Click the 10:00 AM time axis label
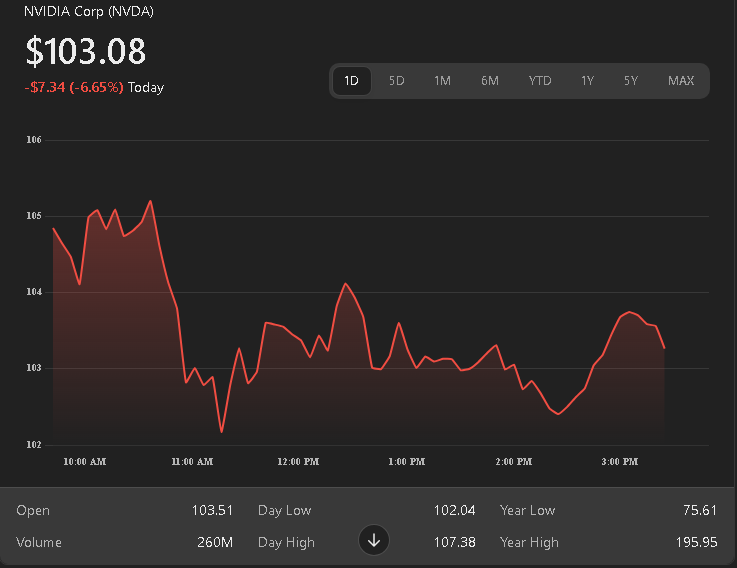The image size is (737, 568). coord(85,462)
